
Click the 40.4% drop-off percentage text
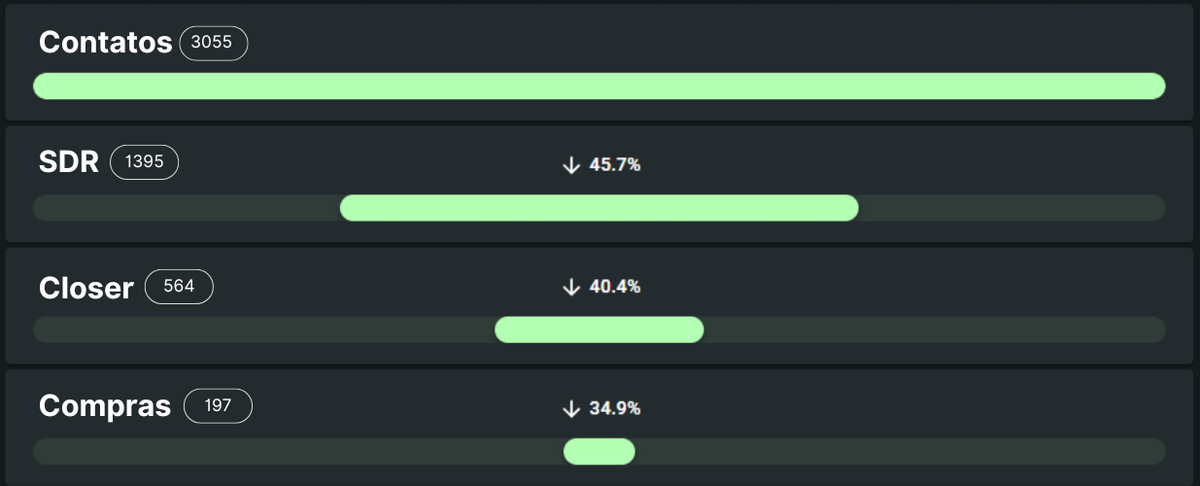[x=615, y=287]
